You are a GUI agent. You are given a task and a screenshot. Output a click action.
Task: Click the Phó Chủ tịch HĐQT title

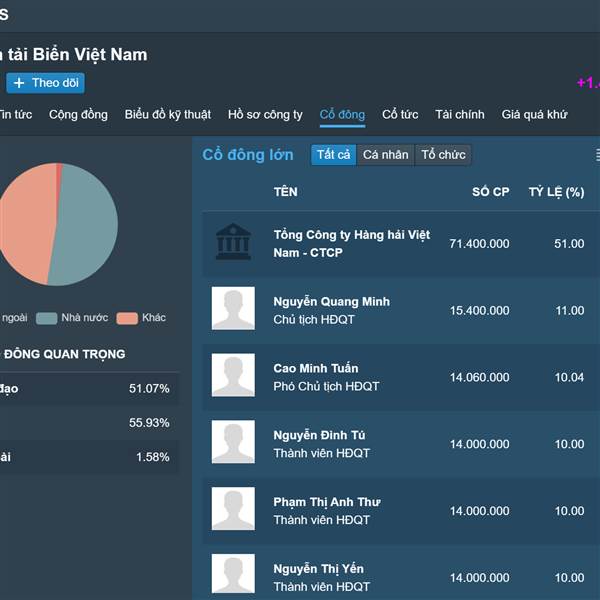(x=326, y=386)
